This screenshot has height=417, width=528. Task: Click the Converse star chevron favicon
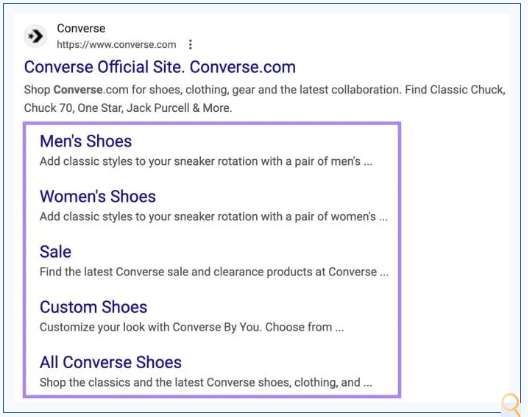pyautogui.click(x=35, y=36)
